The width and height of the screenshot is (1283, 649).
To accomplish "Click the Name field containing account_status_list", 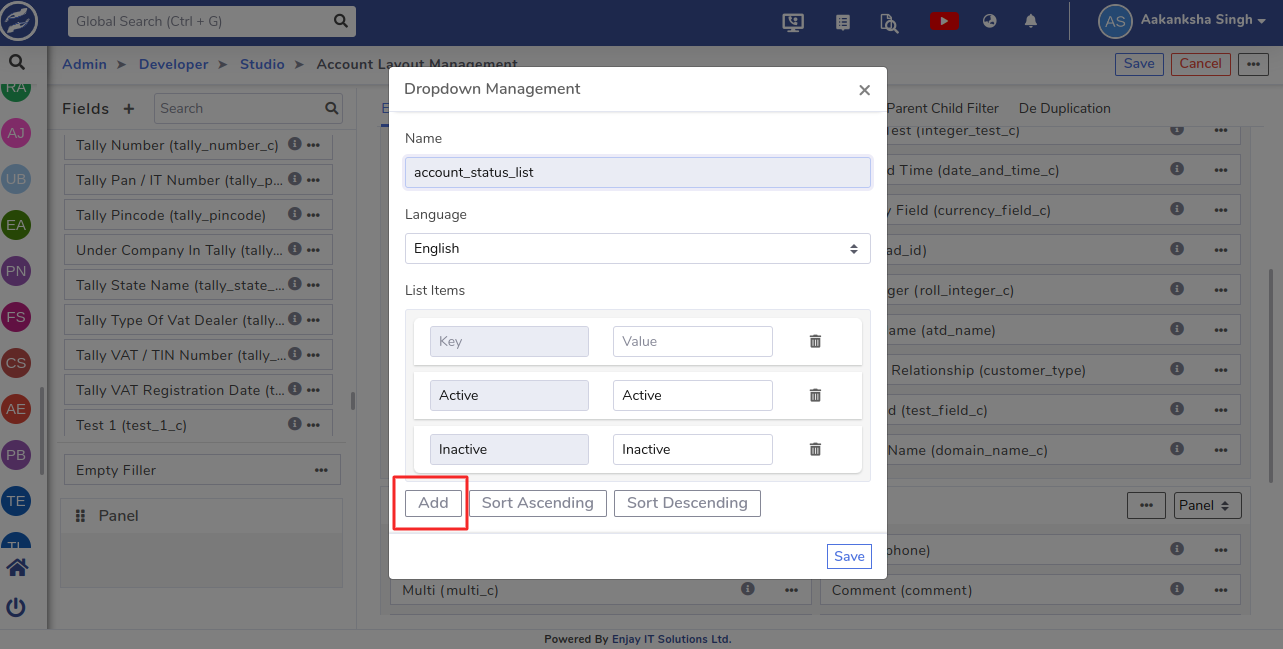I will coord(637,172).
